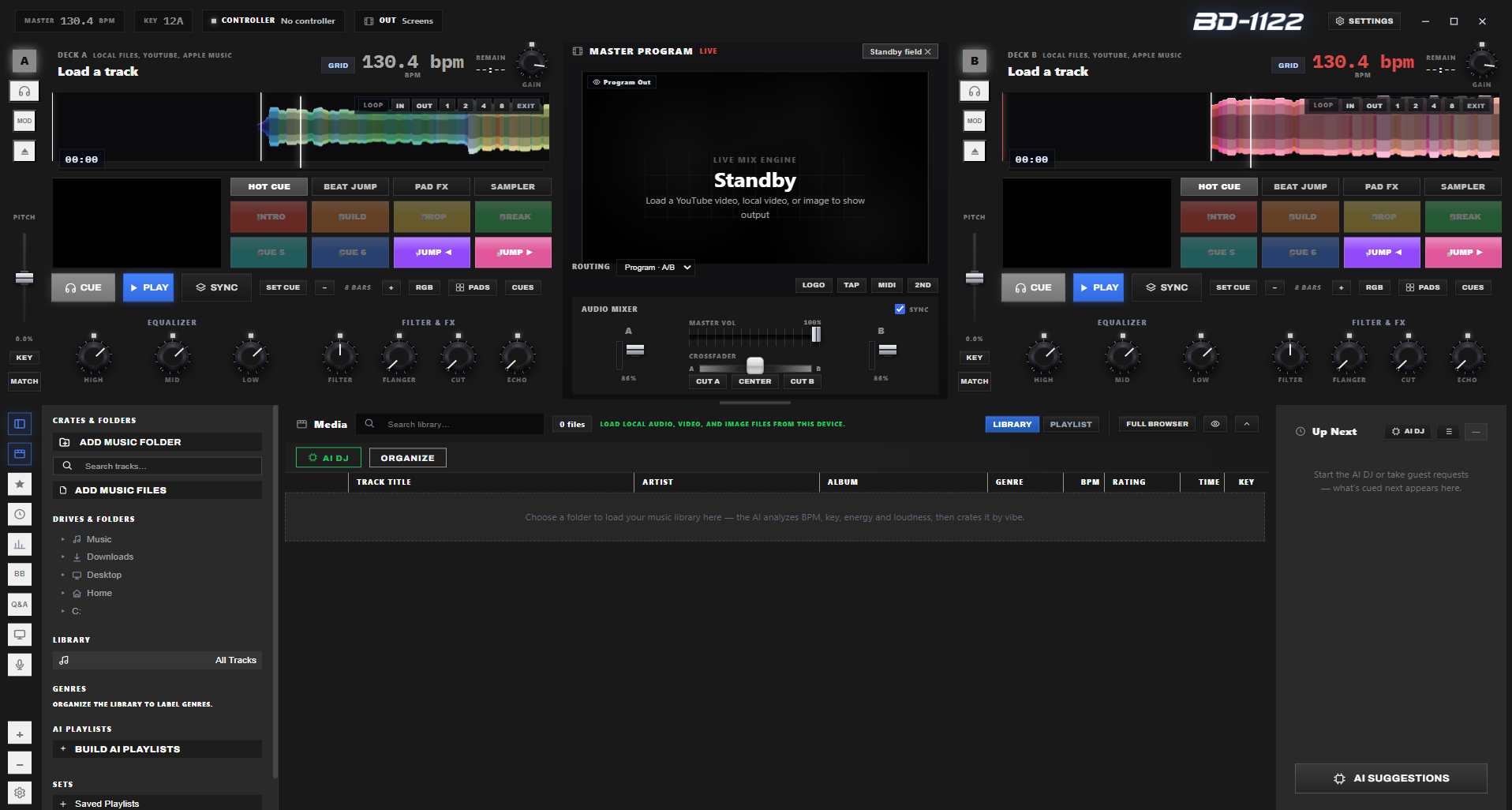
Task: Toggle Deck A GRID button
Action: pos(338,66)
